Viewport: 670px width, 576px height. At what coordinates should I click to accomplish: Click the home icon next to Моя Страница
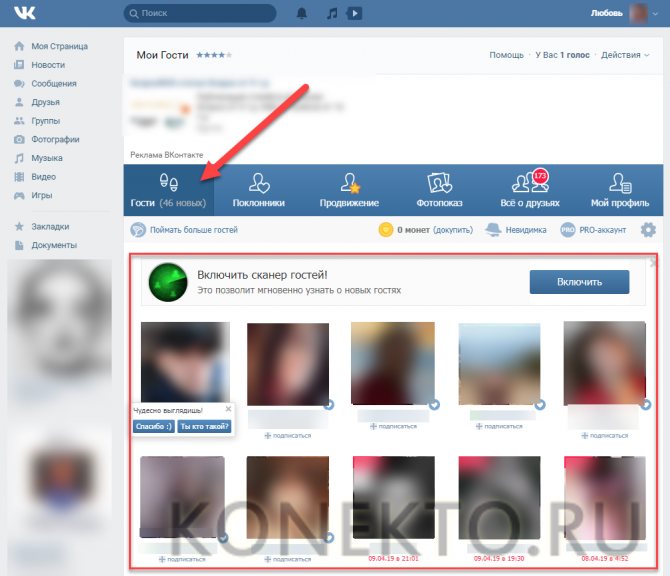coord(19,46)
